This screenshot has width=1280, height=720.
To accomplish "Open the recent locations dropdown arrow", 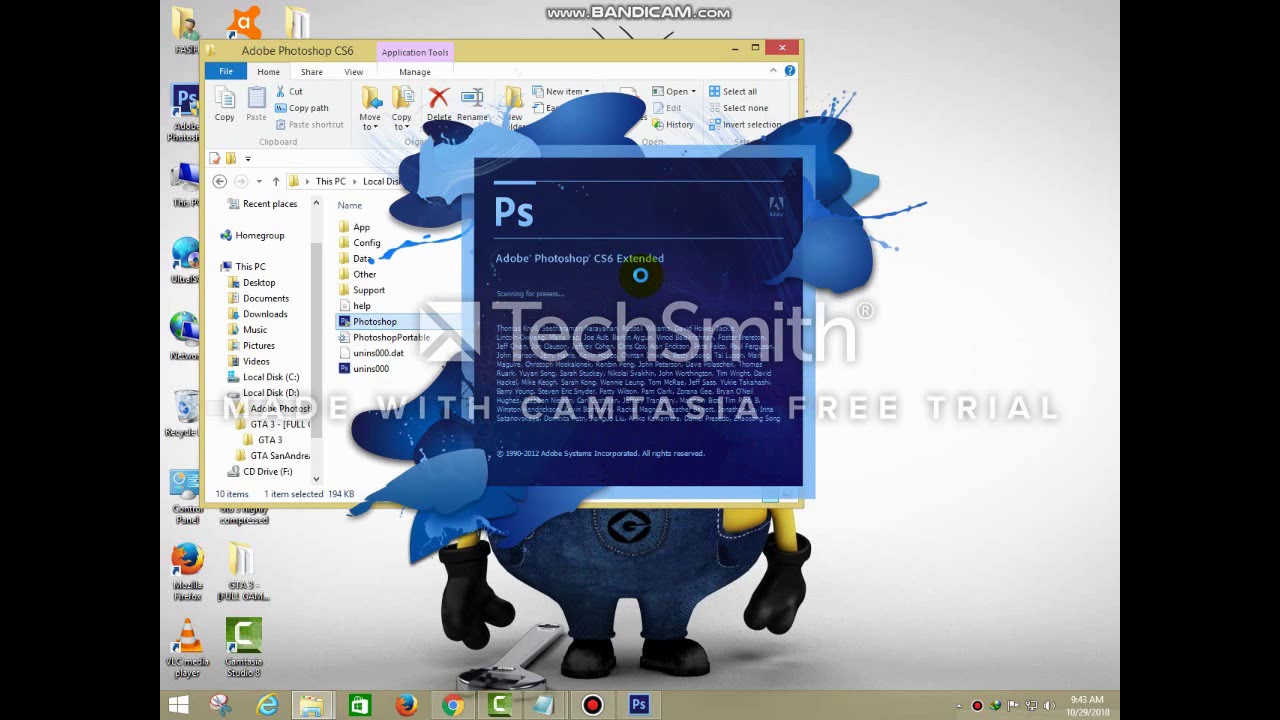I will point(259,181).
